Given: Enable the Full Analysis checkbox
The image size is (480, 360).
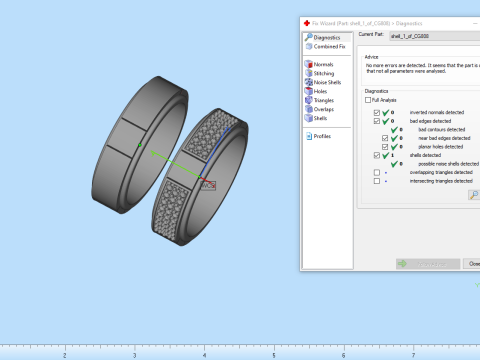Looking at the screenshot, I should pyautogui.click(x=368, y=100).
